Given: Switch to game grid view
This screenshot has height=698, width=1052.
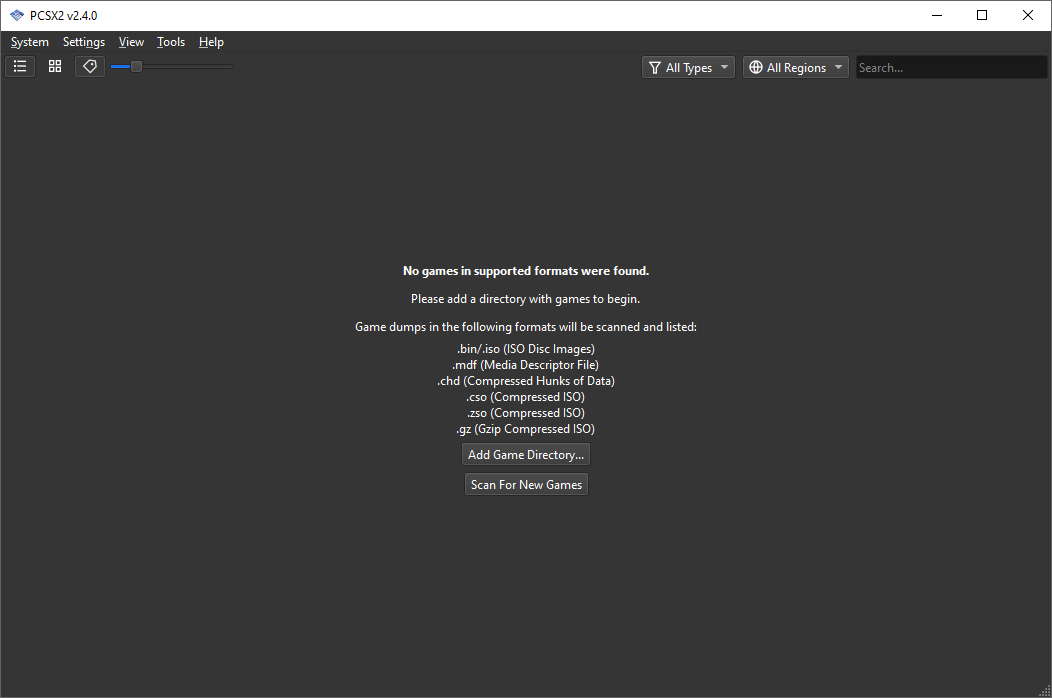Looking at the screenshot, I should coord(55,67).
